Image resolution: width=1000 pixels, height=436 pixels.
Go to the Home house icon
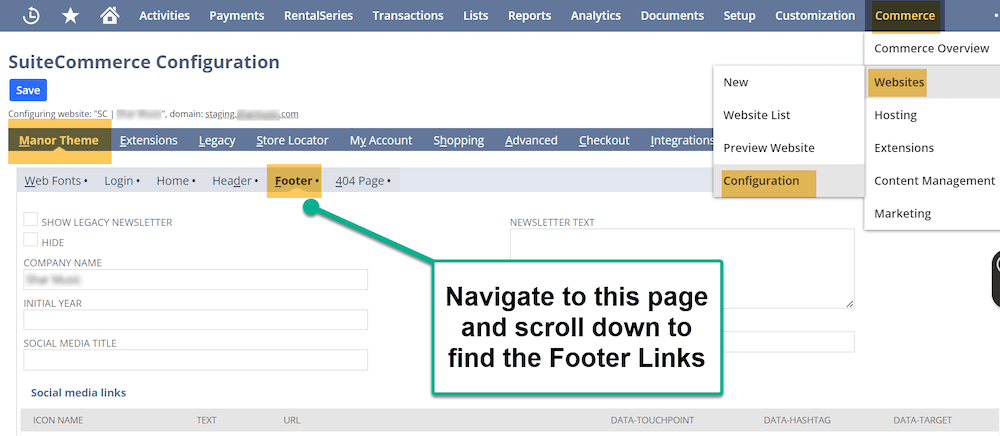pos(110,15)
